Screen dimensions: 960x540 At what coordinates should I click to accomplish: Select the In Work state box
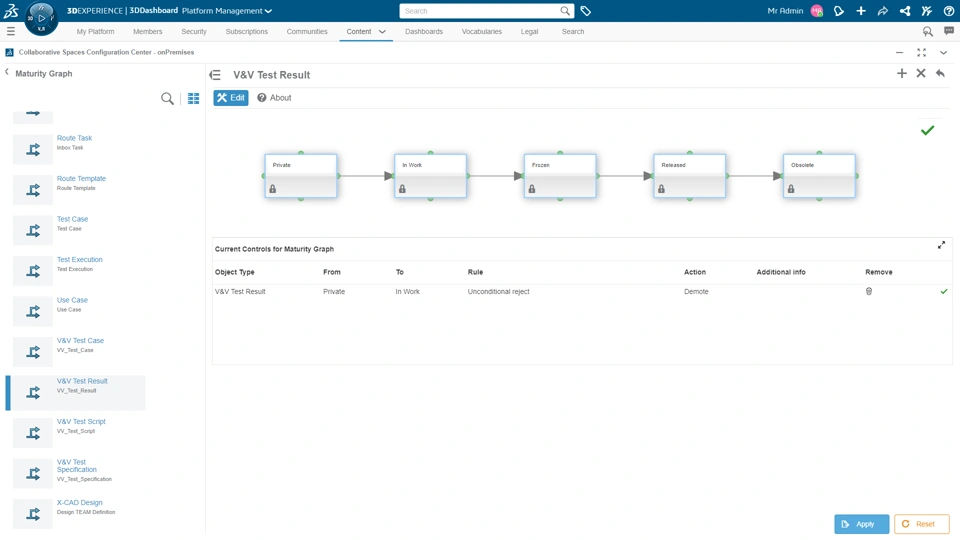point(430,176)
